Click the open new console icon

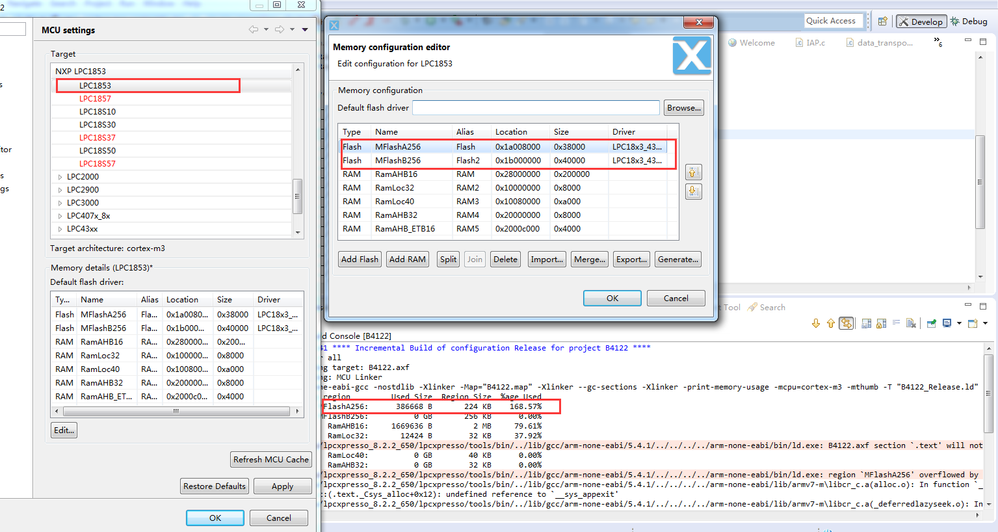point(973,323)
